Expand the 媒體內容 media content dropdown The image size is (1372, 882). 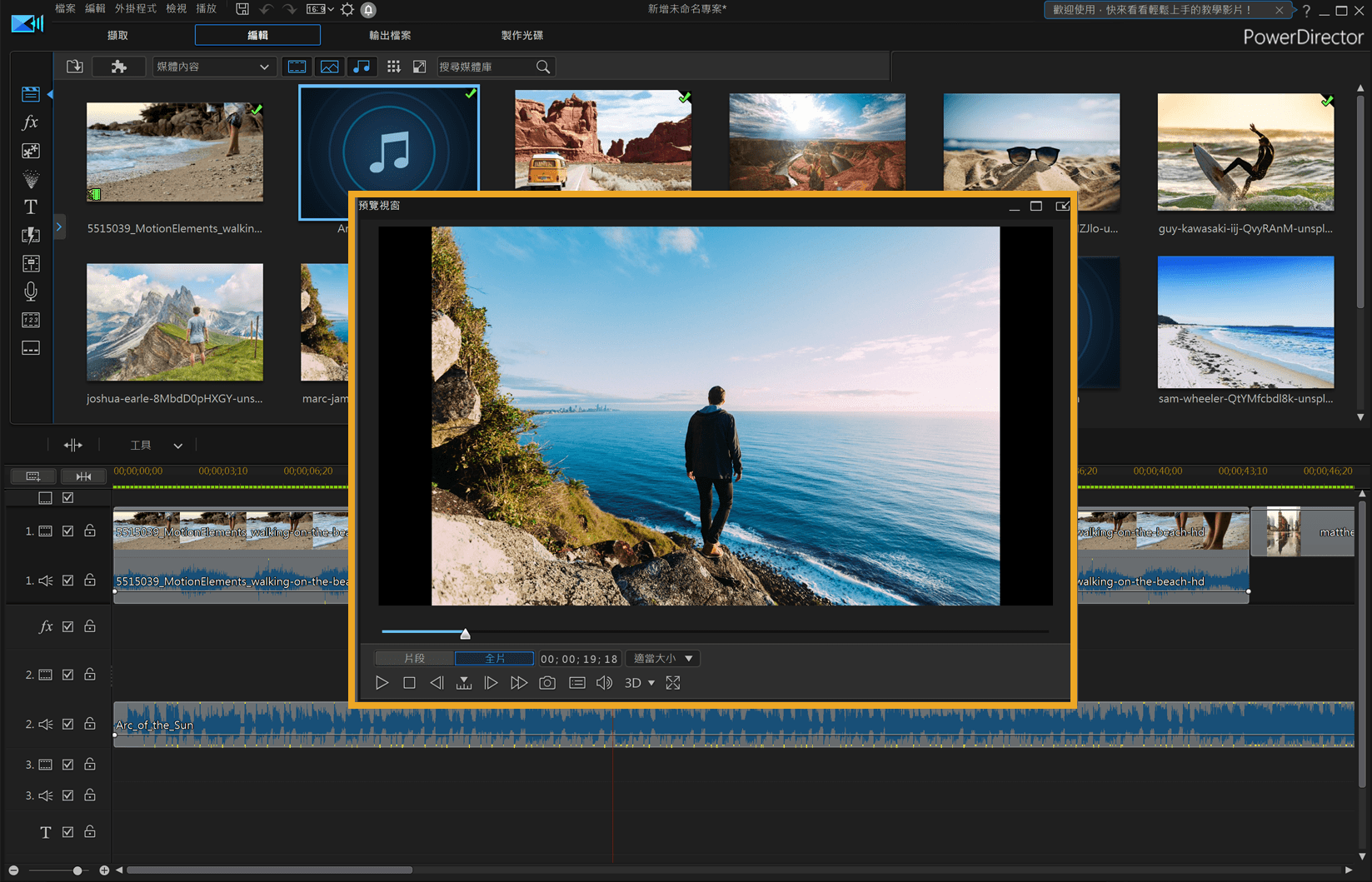pyautogui.click(x=212, y=67)
